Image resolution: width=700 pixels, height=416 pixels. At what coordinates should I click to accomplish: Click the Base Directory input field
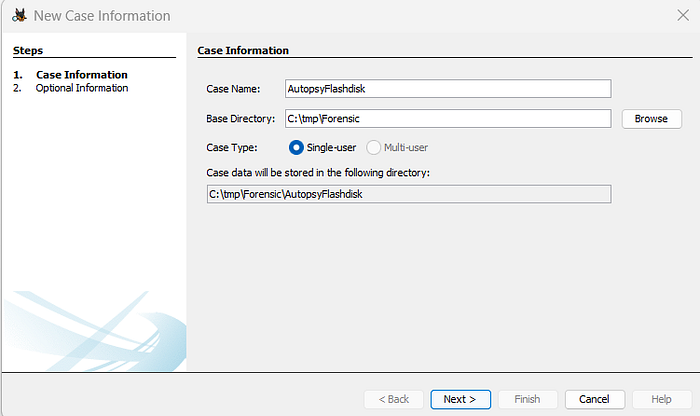pos(448,119)
